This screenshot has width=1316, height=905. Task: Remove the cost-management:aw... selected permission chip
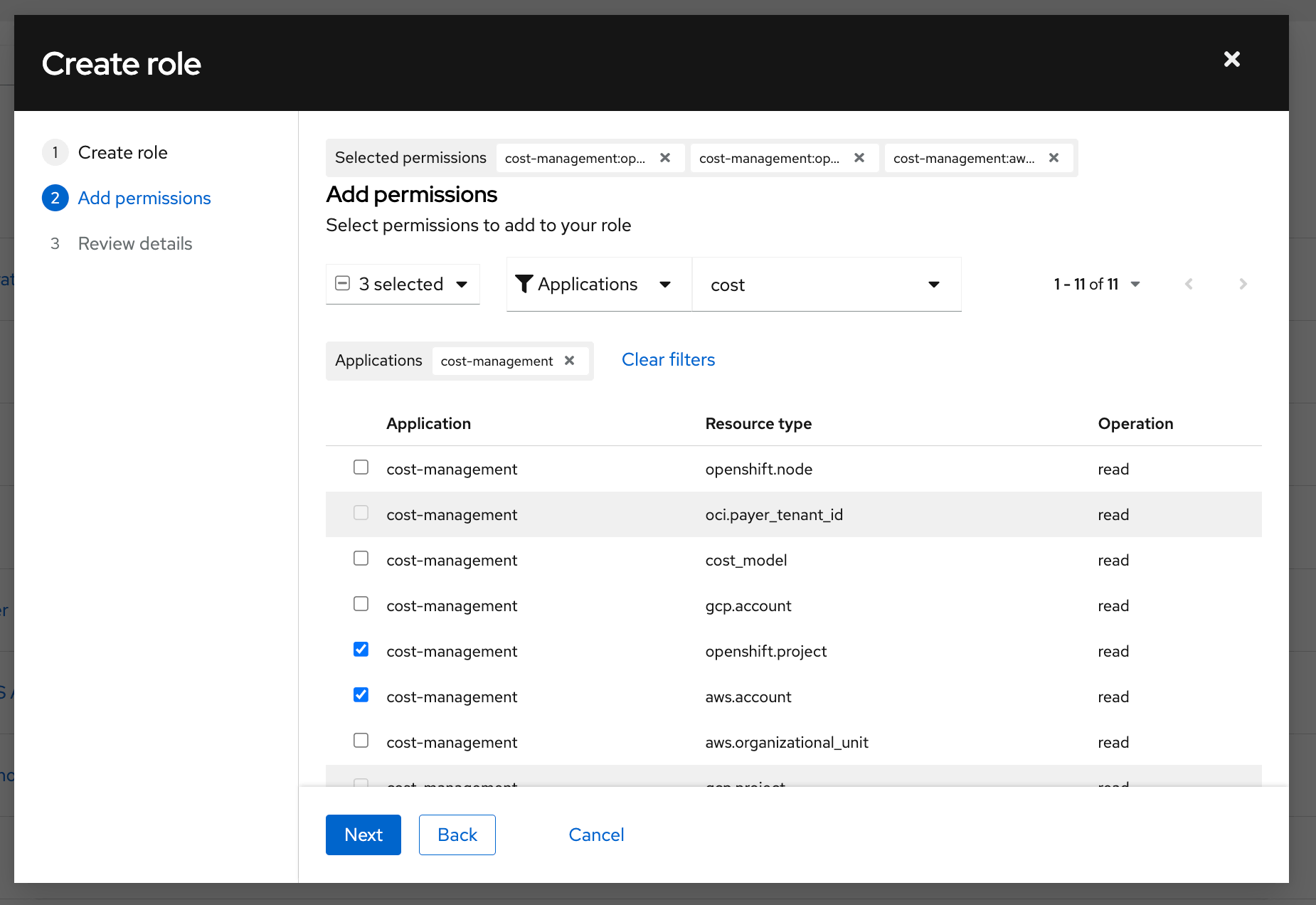click(x=1054, y=158)
